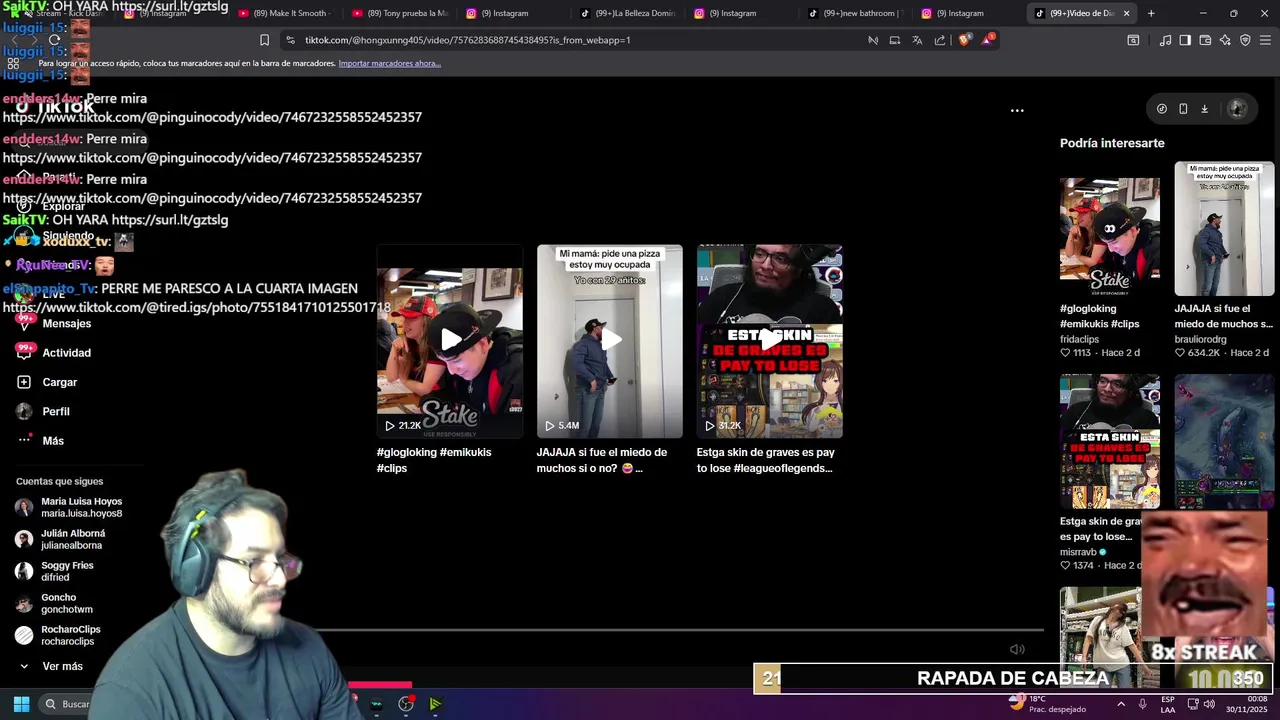Click the taskbar Buscar search box
This screenshot has height=720, width=1280.
[x=66, y=704]
